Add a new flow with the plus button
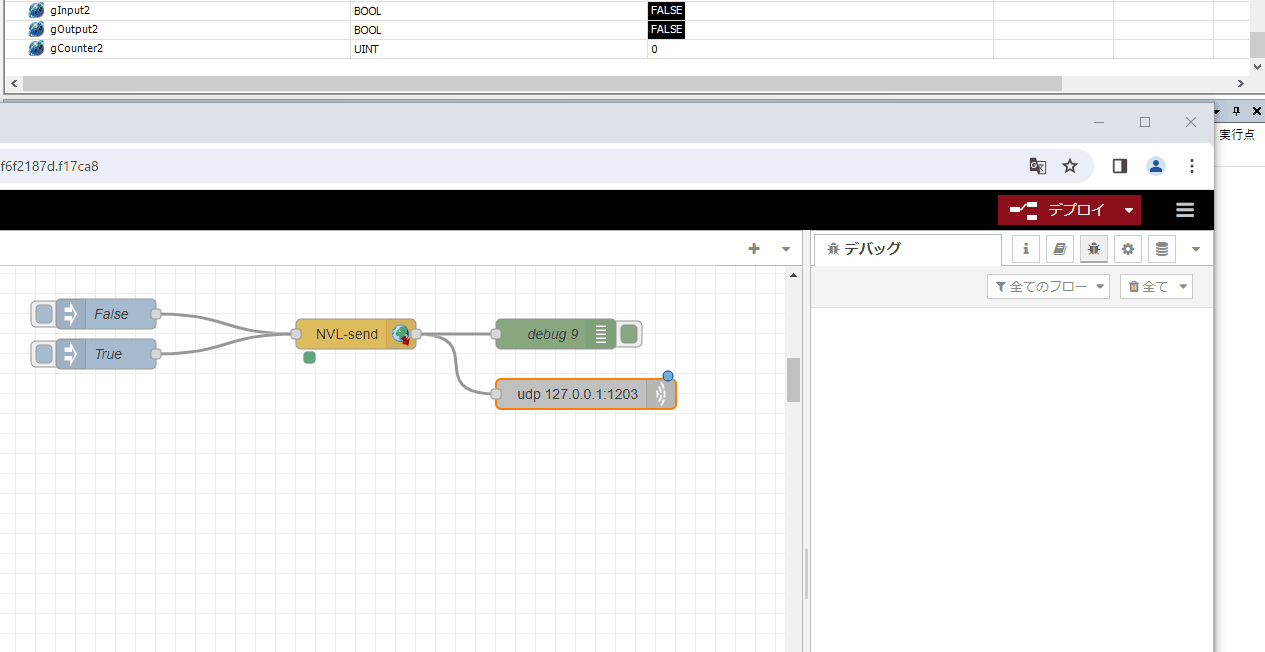The width and height of the screenshot is (1265, 652). pos(753,248)
